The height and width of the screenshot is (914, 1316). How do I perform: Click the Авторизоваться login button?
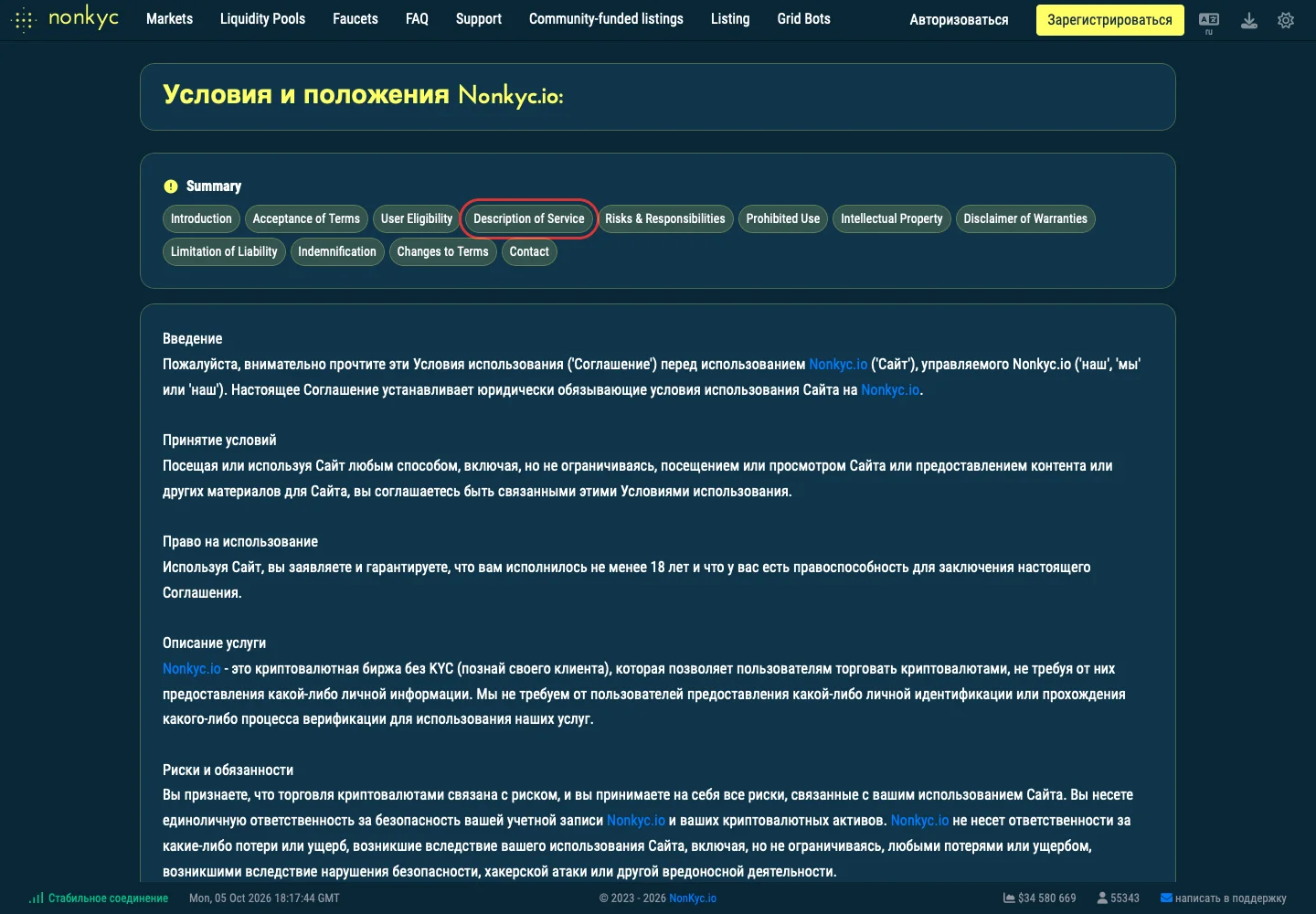point(960,20)
